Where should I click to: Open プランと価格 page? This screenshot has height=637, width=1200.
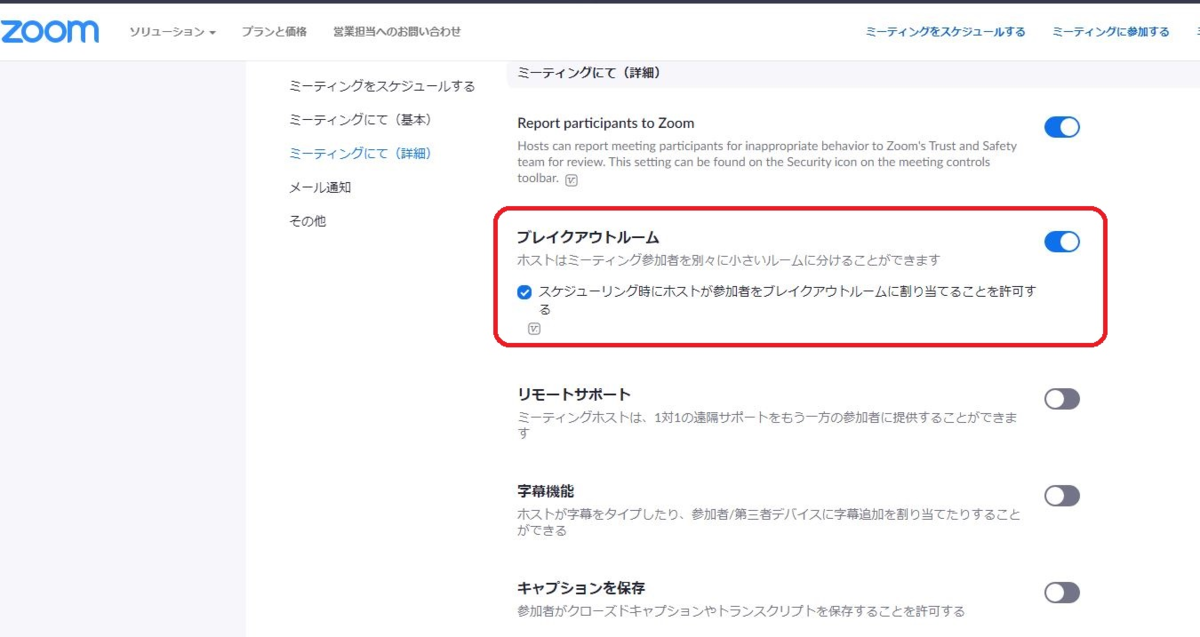(274, 32)
